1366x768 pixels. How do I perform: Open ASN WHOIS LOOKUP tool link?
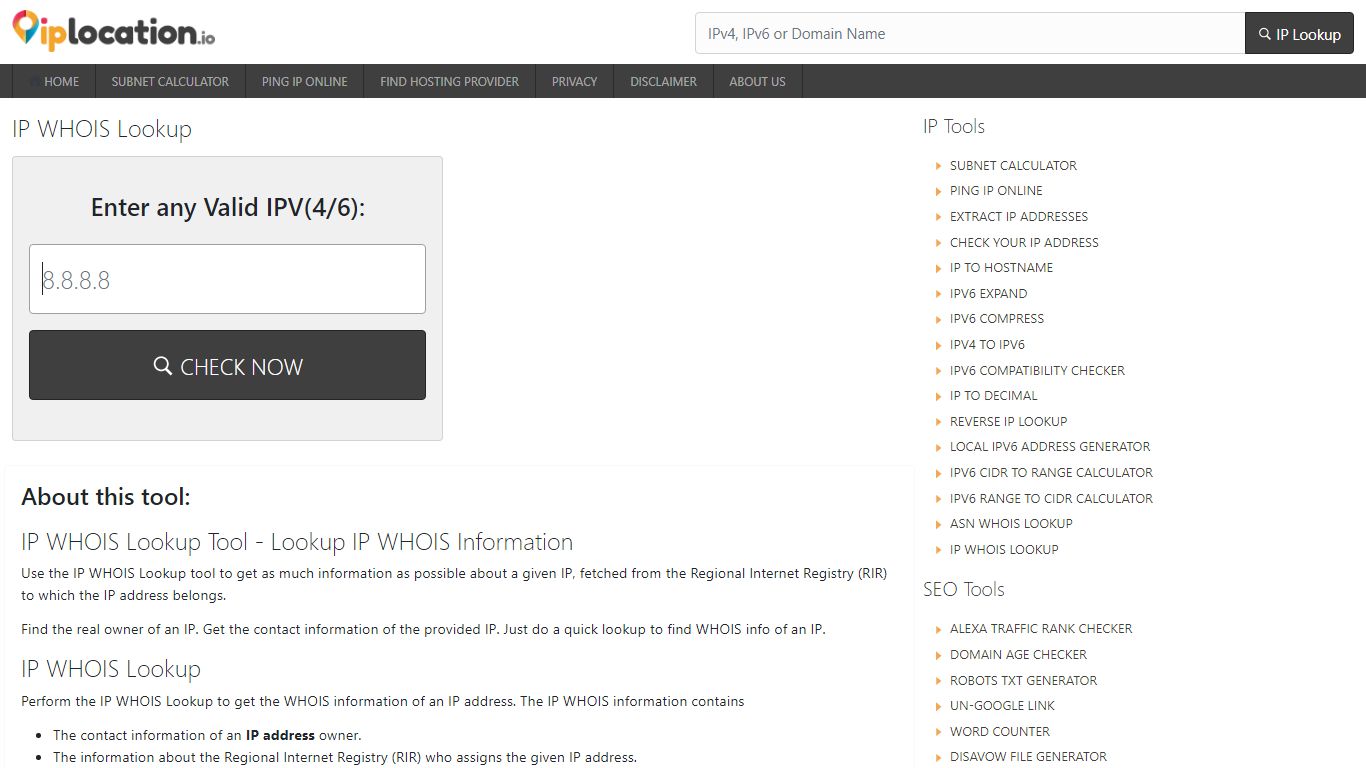(x=1011, y=524)
